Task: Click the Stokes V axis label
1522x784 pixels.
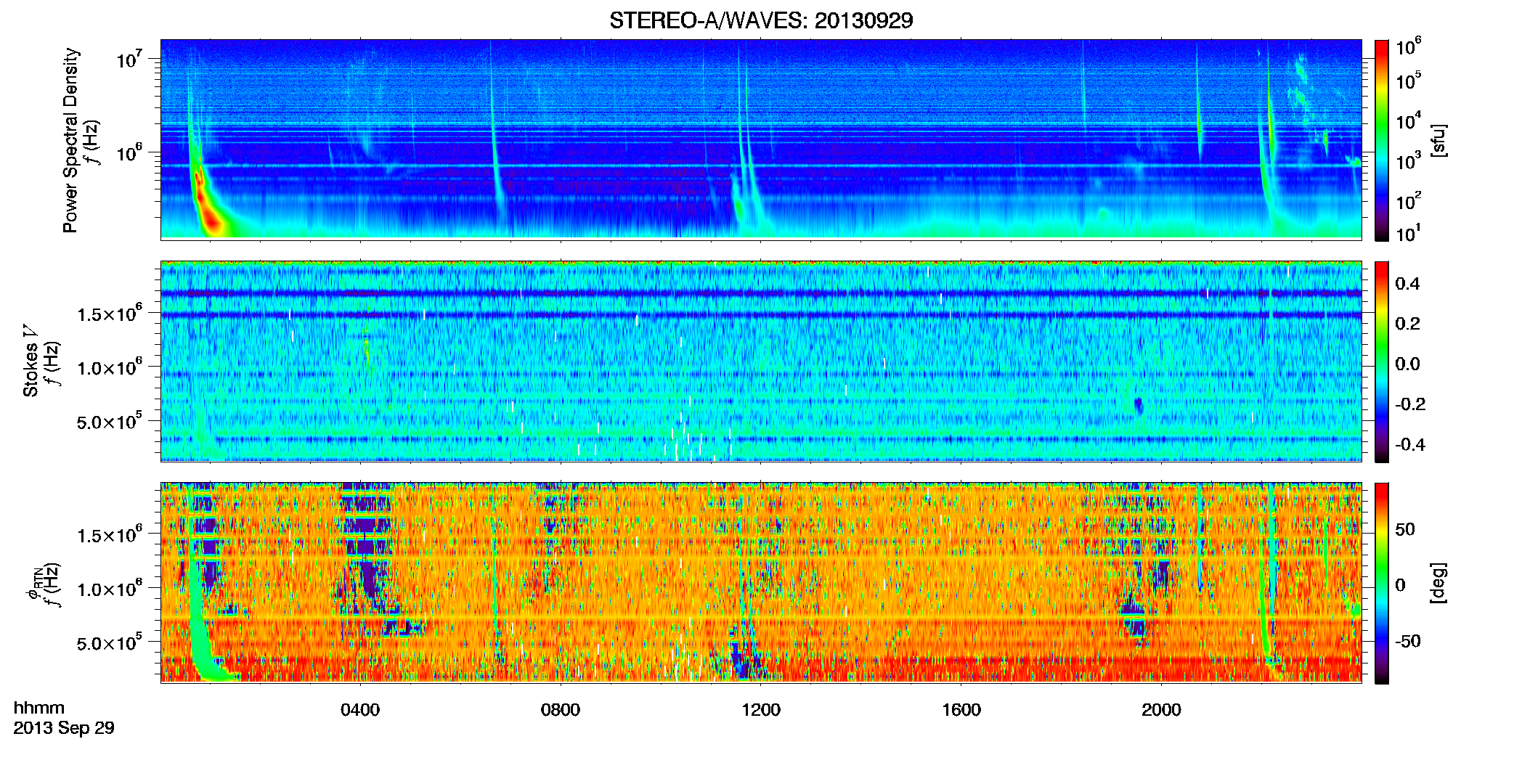Action: 30,361
